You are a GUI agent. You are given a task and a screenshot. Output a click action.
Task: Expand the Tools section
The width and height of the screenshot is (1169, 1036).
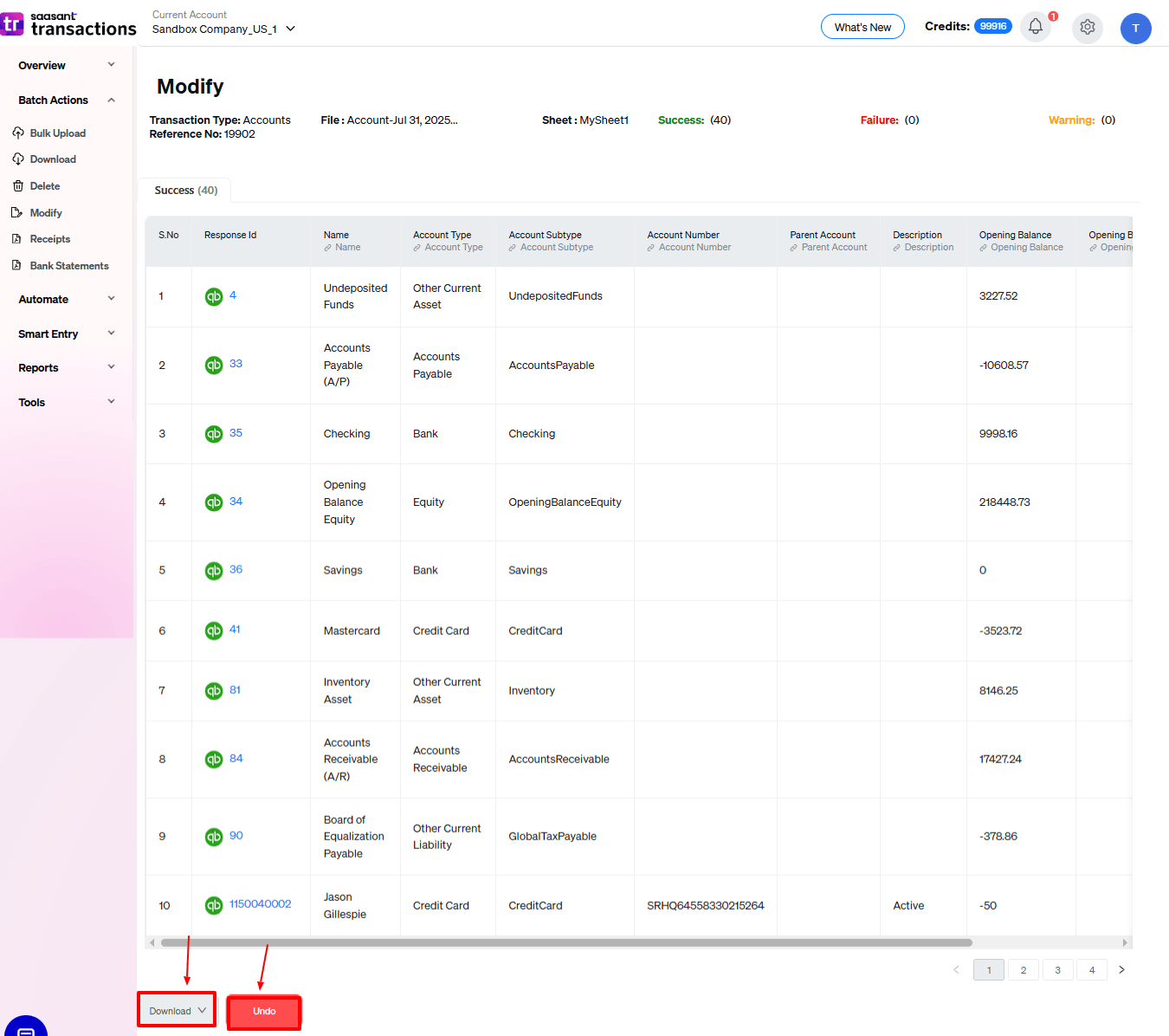(31, 401)
